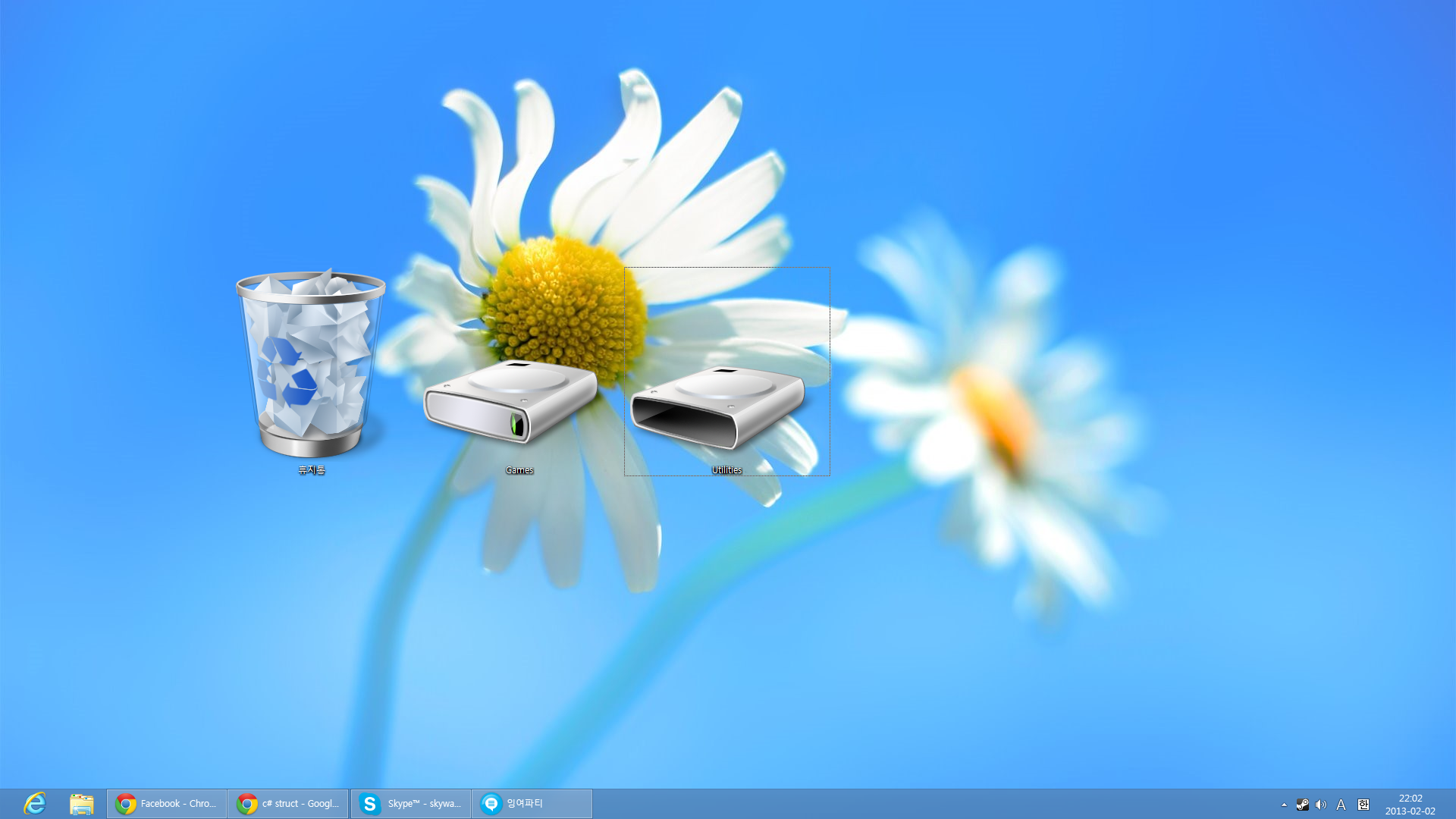Click the Skype icon in the taskbar
1456x819 pixels.
pos(369,803)
